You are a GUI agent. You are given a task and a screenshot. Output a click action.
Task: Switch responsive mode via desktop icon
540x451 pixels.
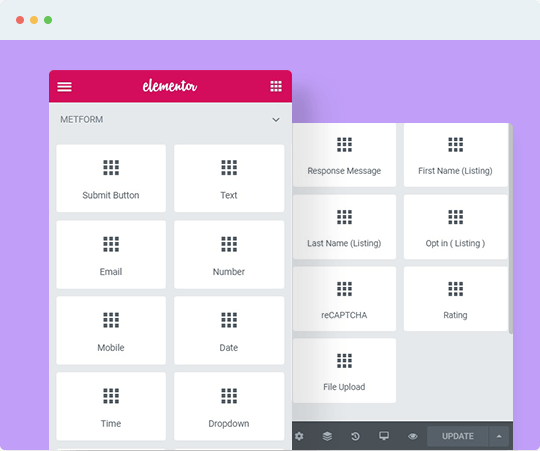384,436
